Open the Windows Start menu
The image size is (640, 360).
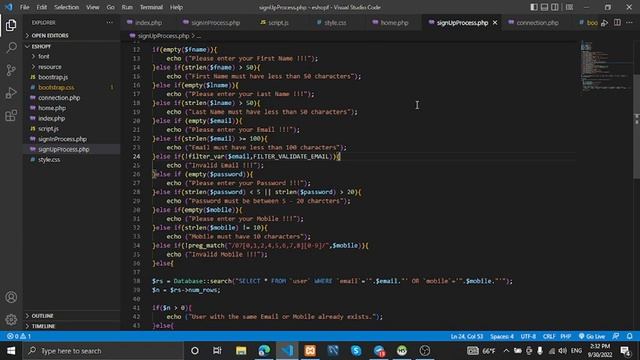click(11, 351)
